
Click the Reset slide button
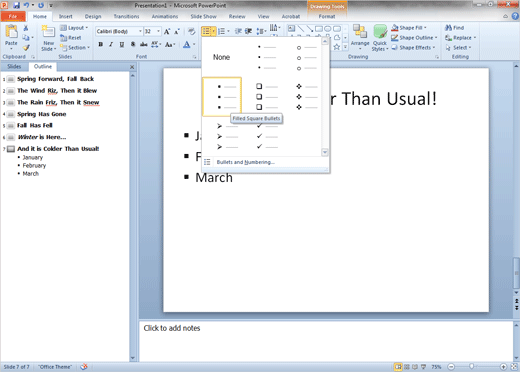(71, 38)
